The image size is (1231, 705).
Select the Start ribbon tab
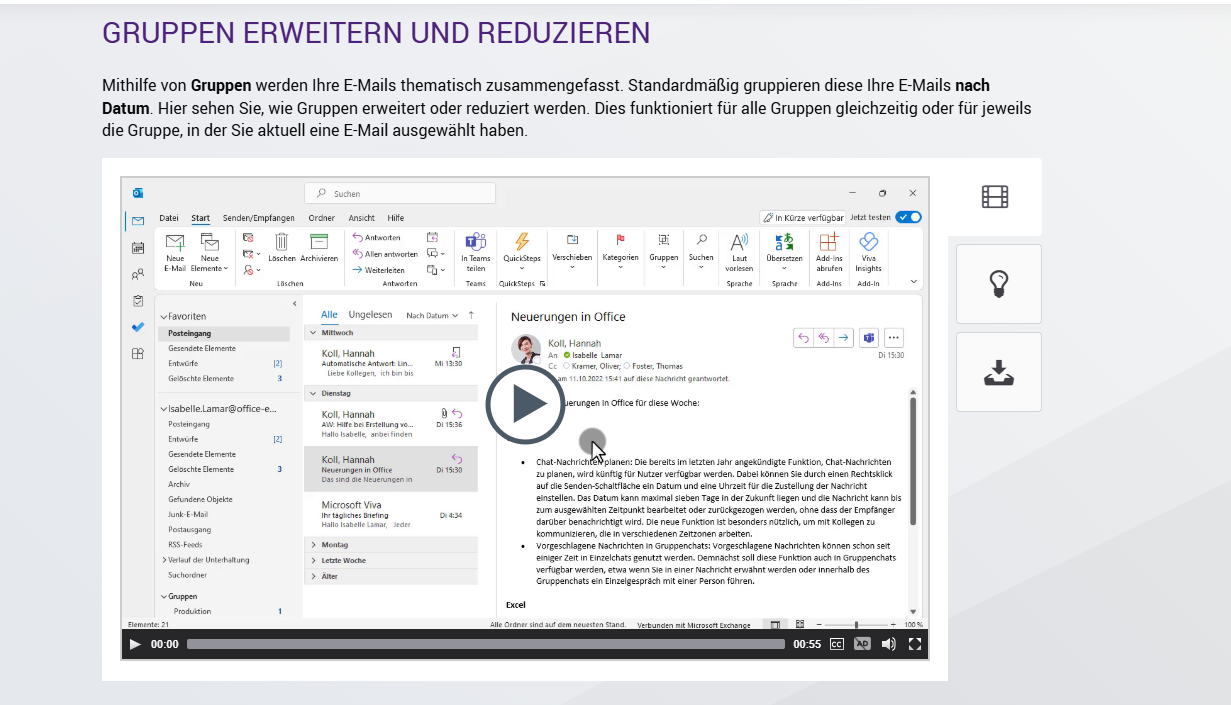[201, 218]
